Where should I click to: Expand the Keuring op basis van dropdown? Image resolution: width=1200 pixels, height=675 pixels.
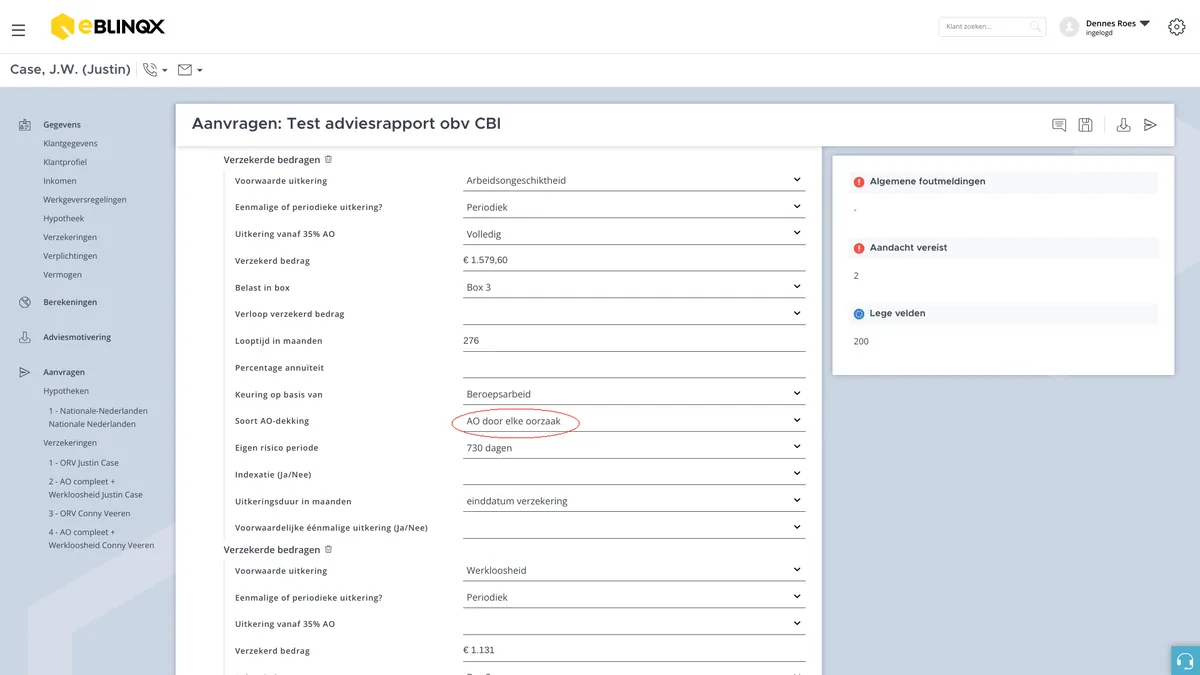point(634,394)
